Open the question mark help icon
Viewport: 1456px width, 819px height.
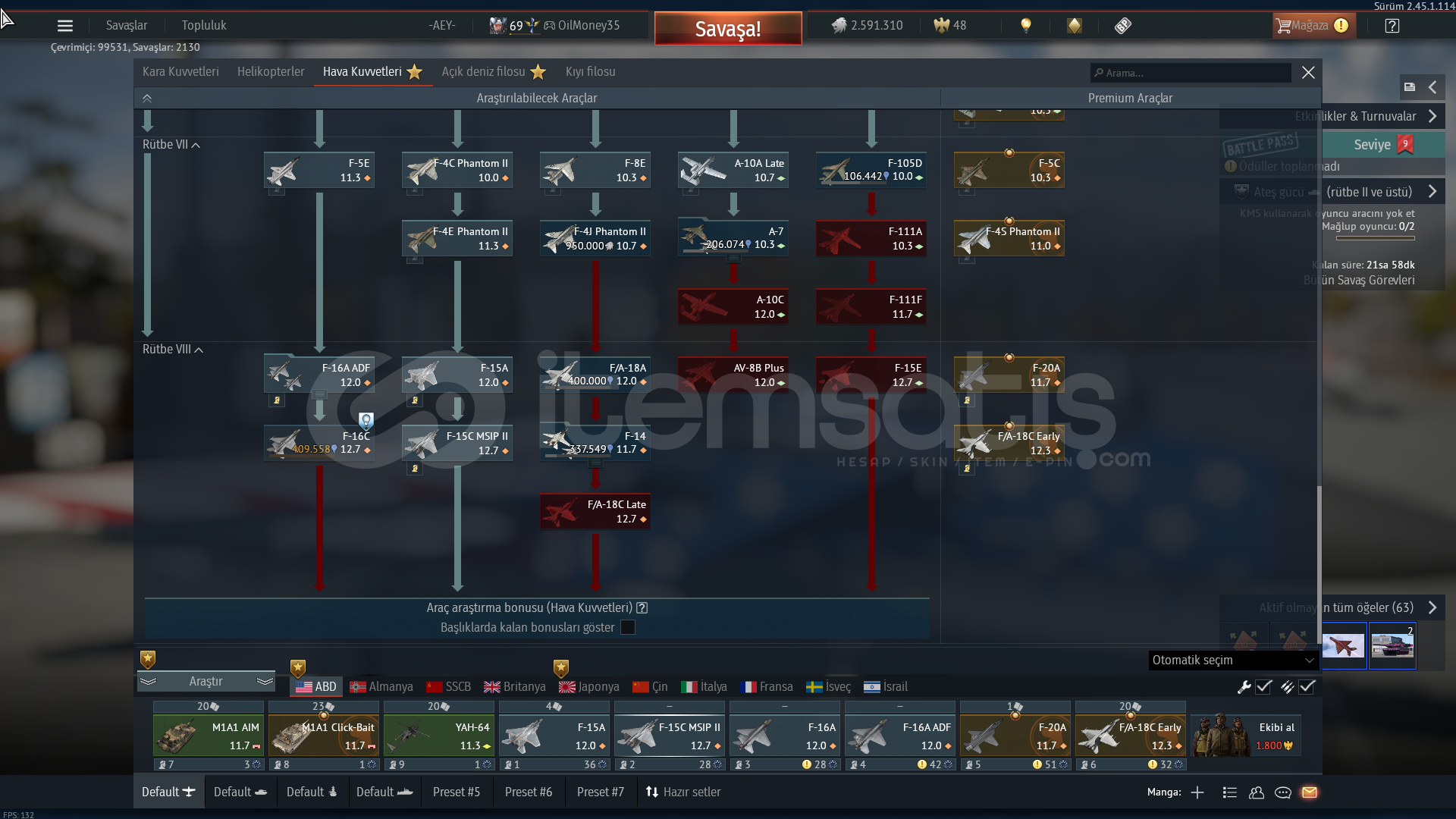click(x=1392, y=26)
